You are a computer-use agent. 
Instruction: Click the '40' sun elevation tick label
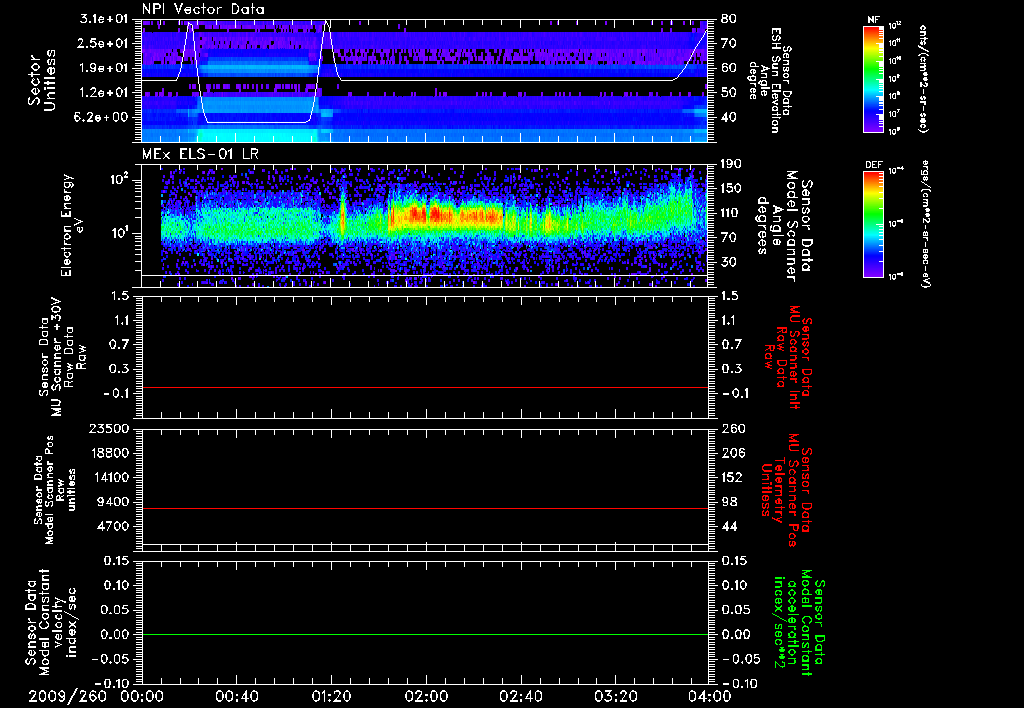(728, 117)
